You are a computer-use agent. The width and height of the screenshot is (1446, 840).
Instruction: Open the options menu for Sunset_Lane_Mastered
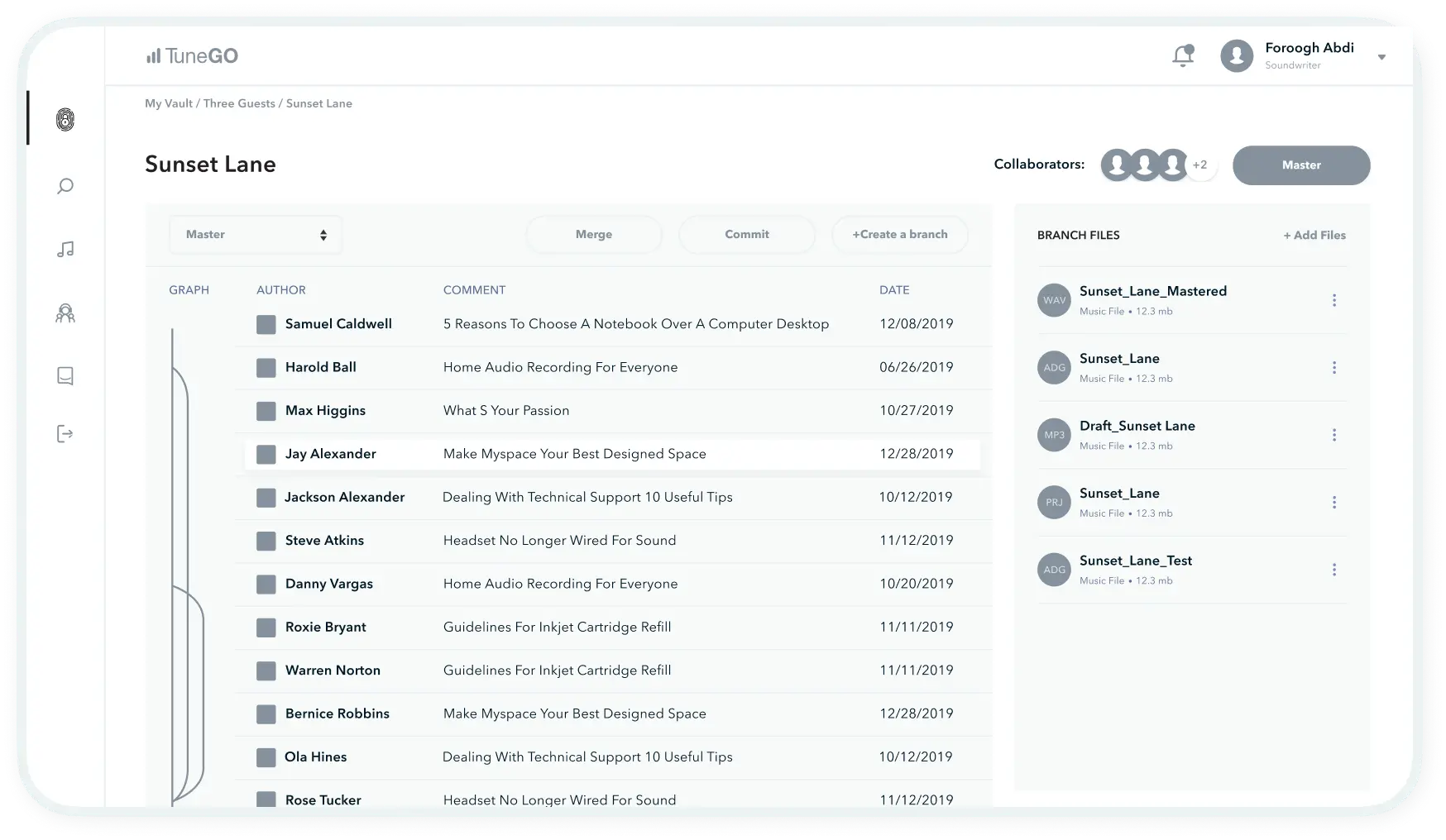click(x=1333, y=300)
